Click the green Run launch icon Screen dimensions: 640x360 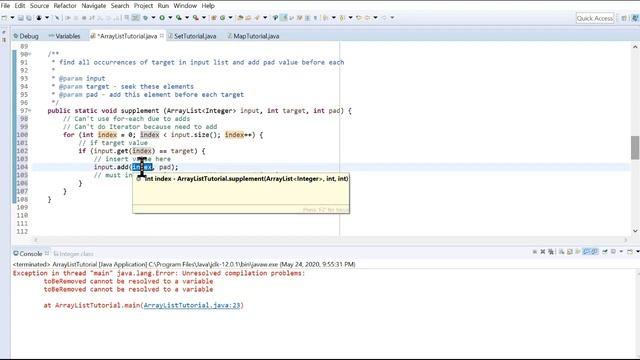click(x=162, y=18)
